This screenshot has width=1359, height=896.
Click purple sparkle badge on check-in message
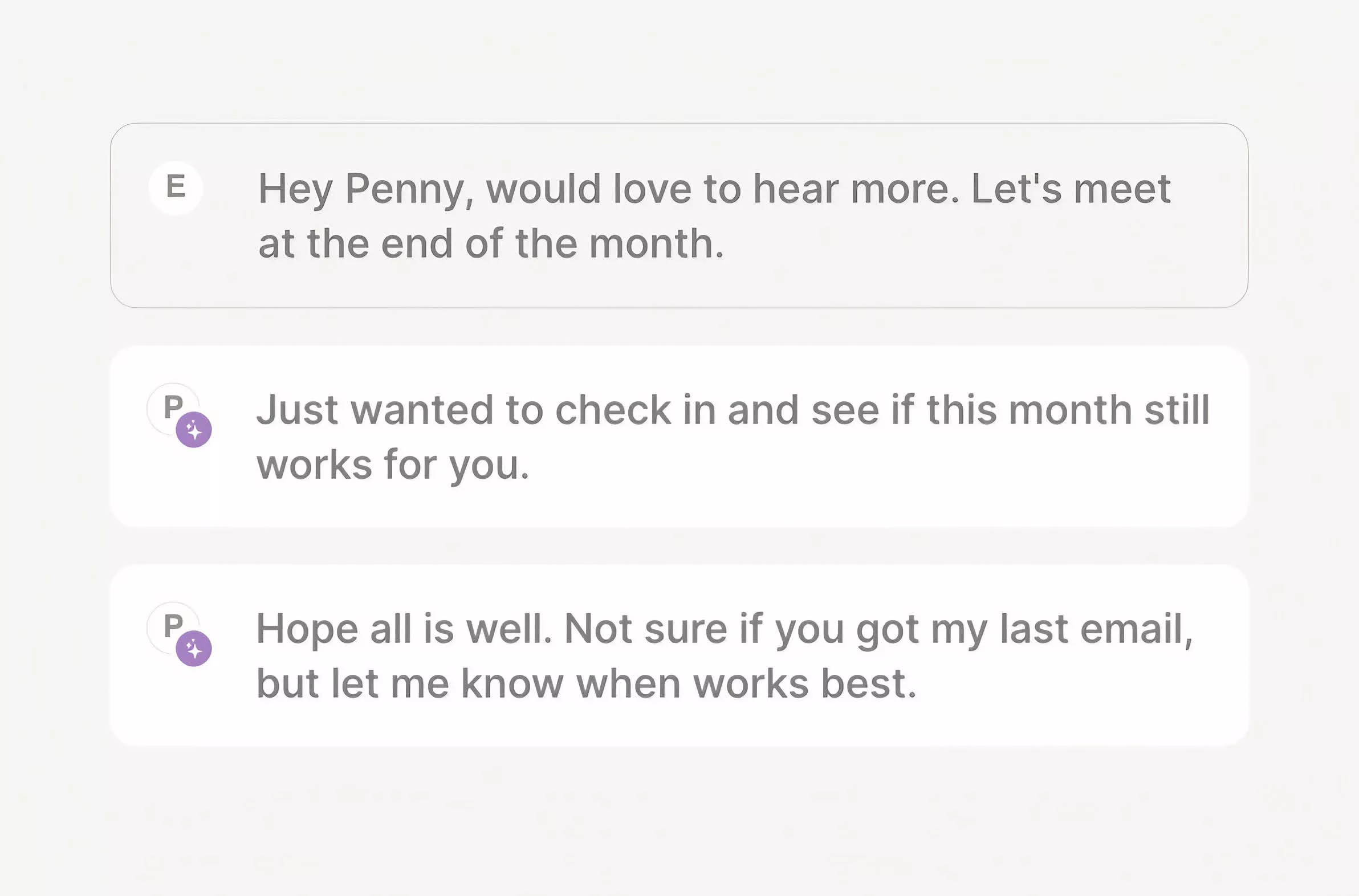[194, 430]
